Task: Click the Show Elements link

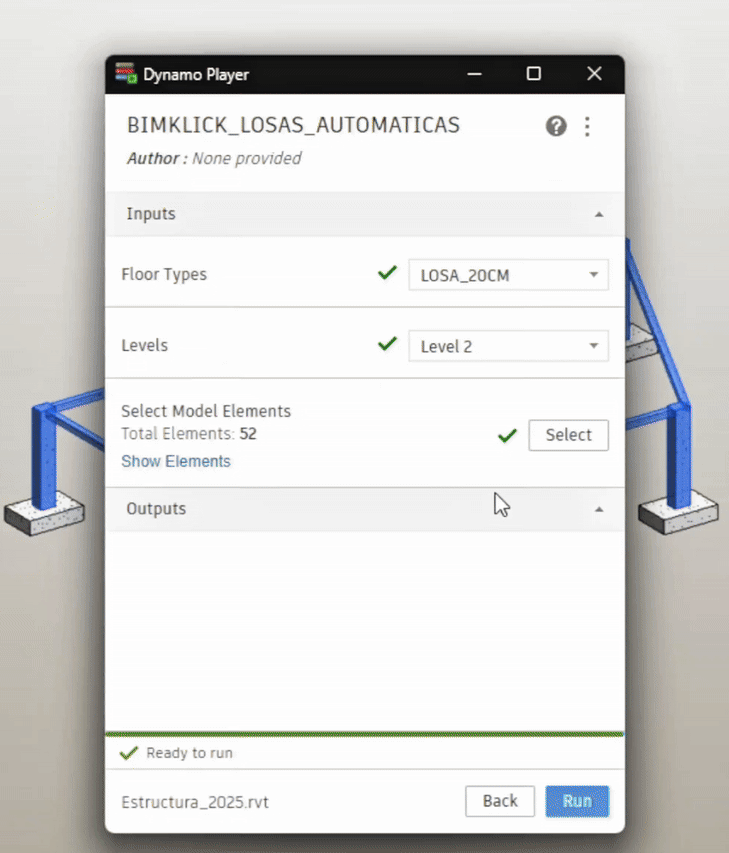Action: pos(176,461)
